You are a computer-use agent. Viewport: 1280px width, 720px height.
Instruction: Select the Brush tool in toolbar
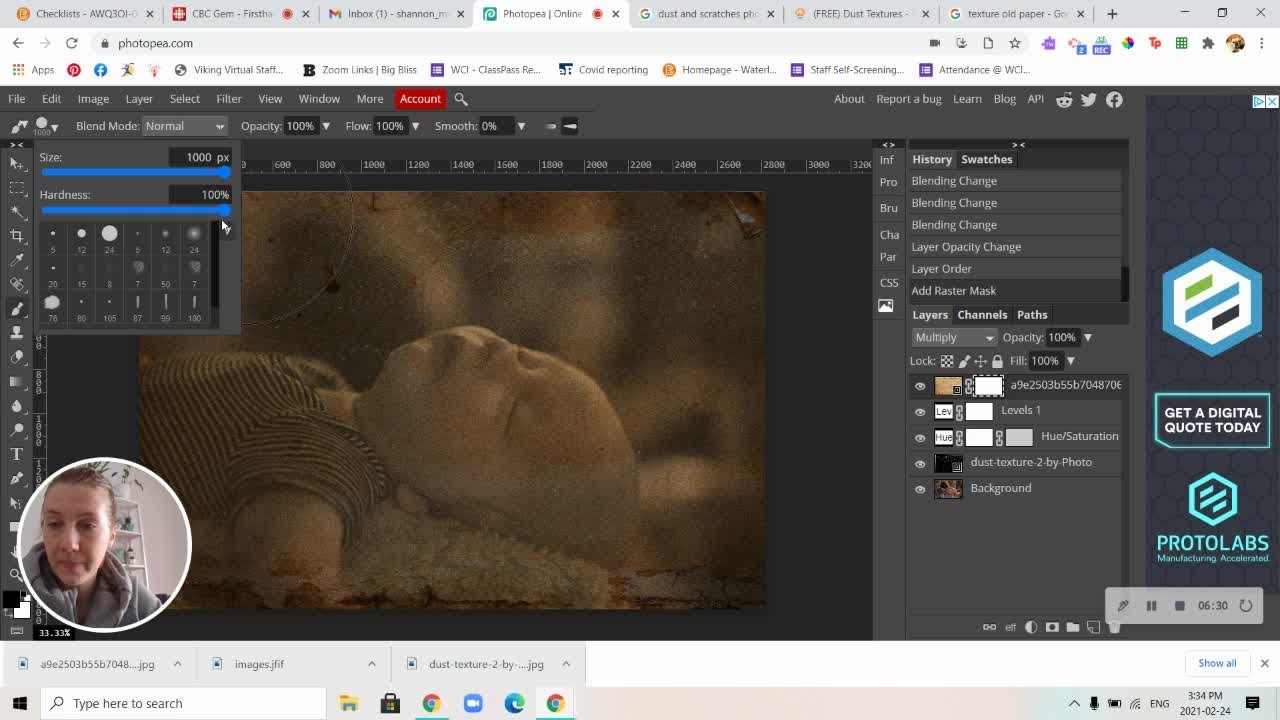point(16,308)
